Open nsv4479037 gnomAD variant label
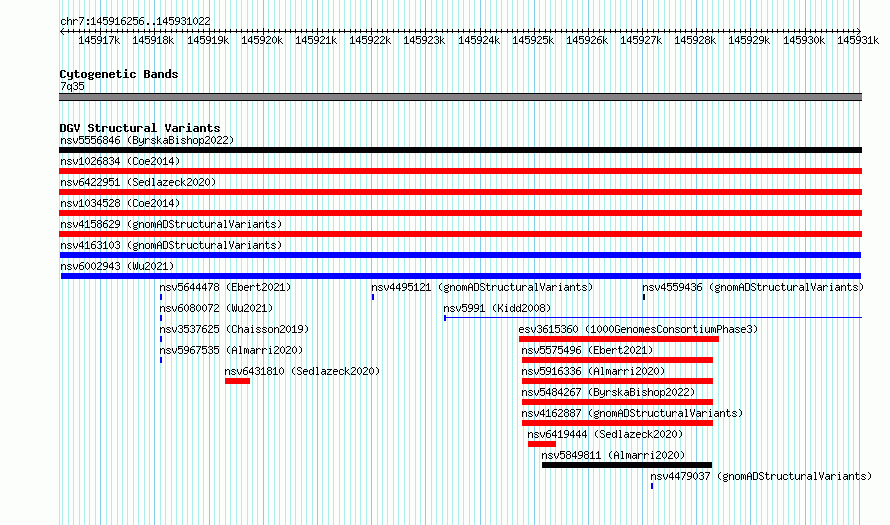This screenshot has width=890, height=525. [x=761, y=476]
